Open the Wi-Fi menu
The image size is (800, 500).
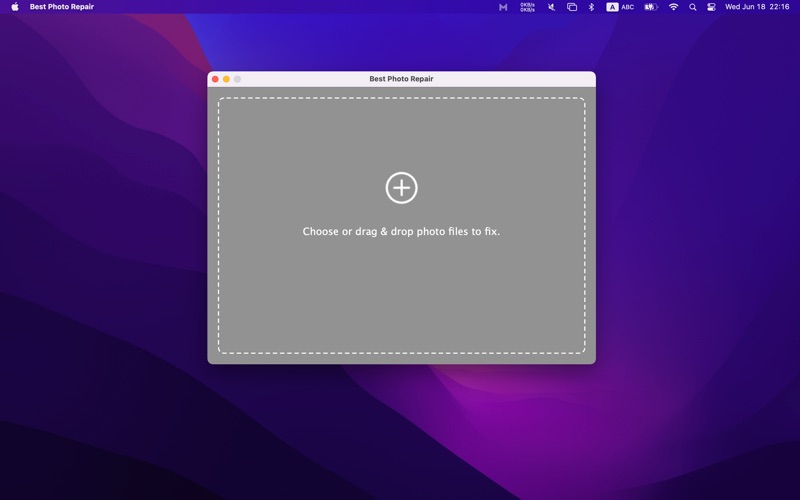(x=673, y=7)
